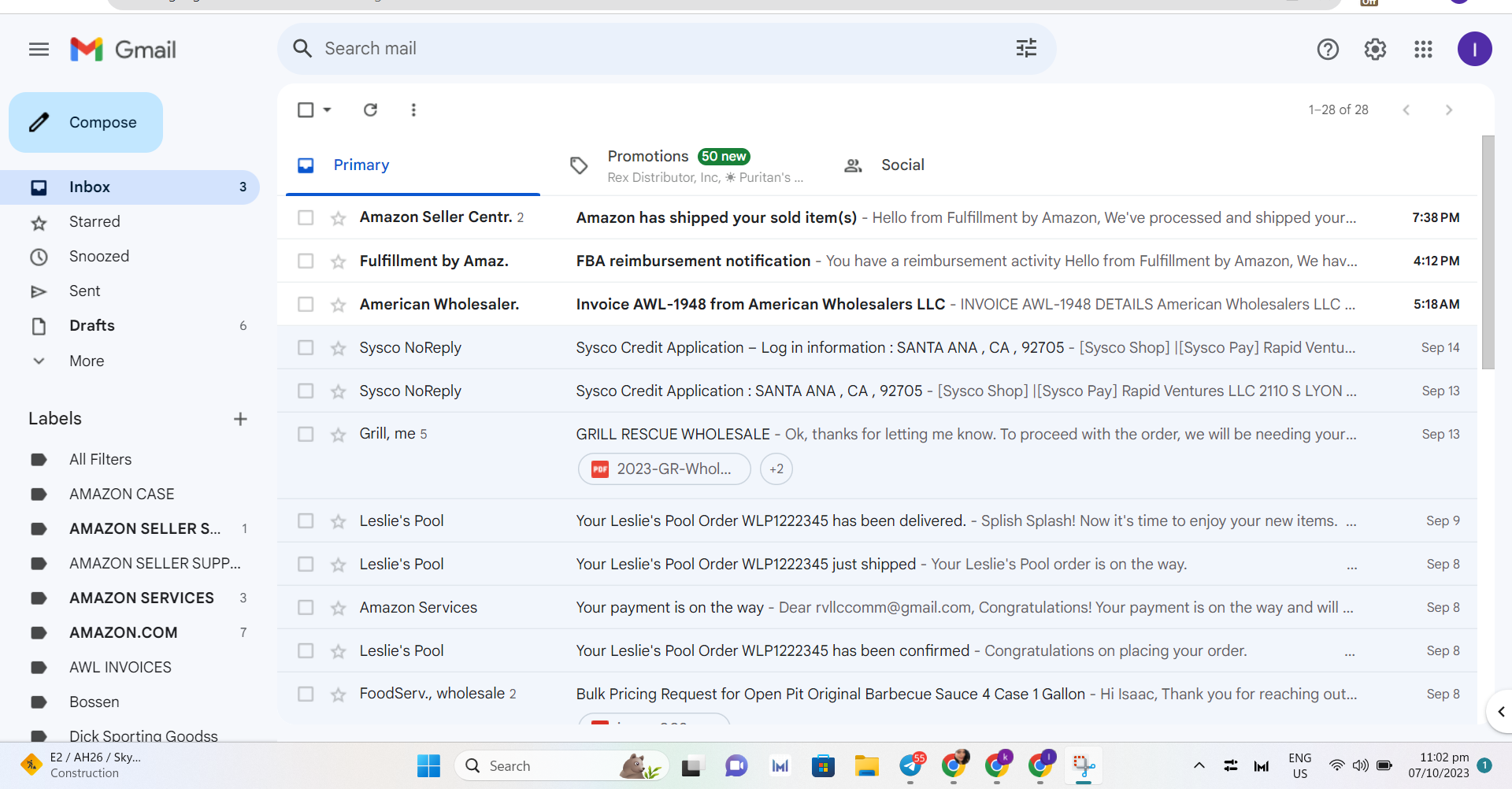The image size is (1512, 789).
Task: Open the select-all dropdown arrow
Action: 327,109
